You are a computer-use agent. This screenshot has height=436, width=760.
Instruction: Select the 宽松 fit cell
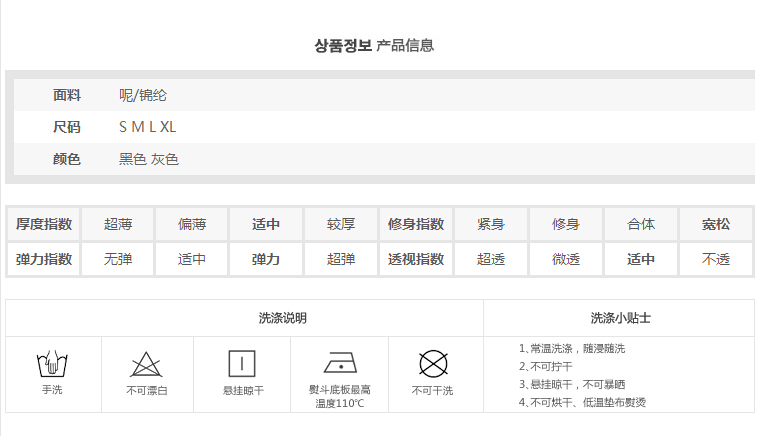pos(716,224)
